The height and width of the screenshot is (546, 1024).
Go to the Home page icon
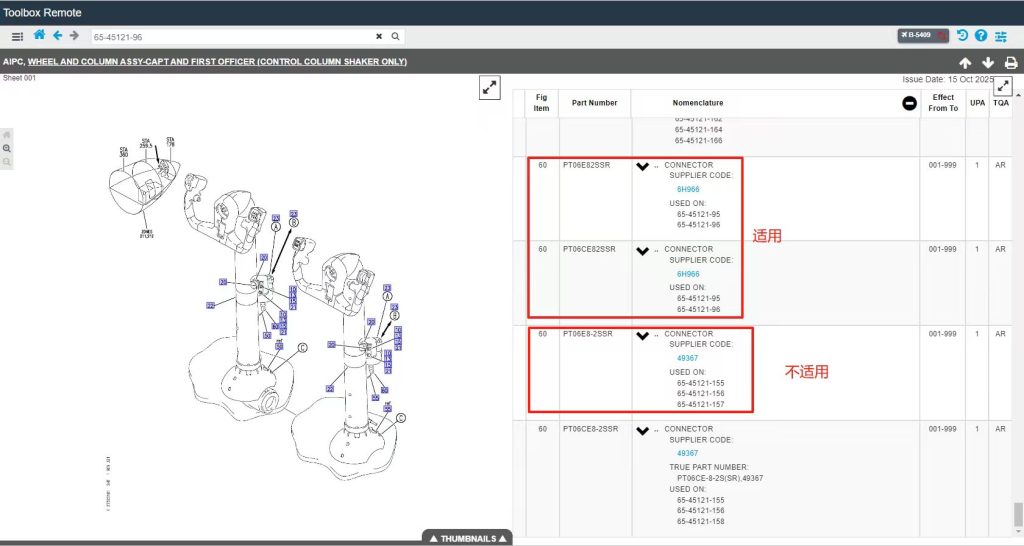(39, 35)
